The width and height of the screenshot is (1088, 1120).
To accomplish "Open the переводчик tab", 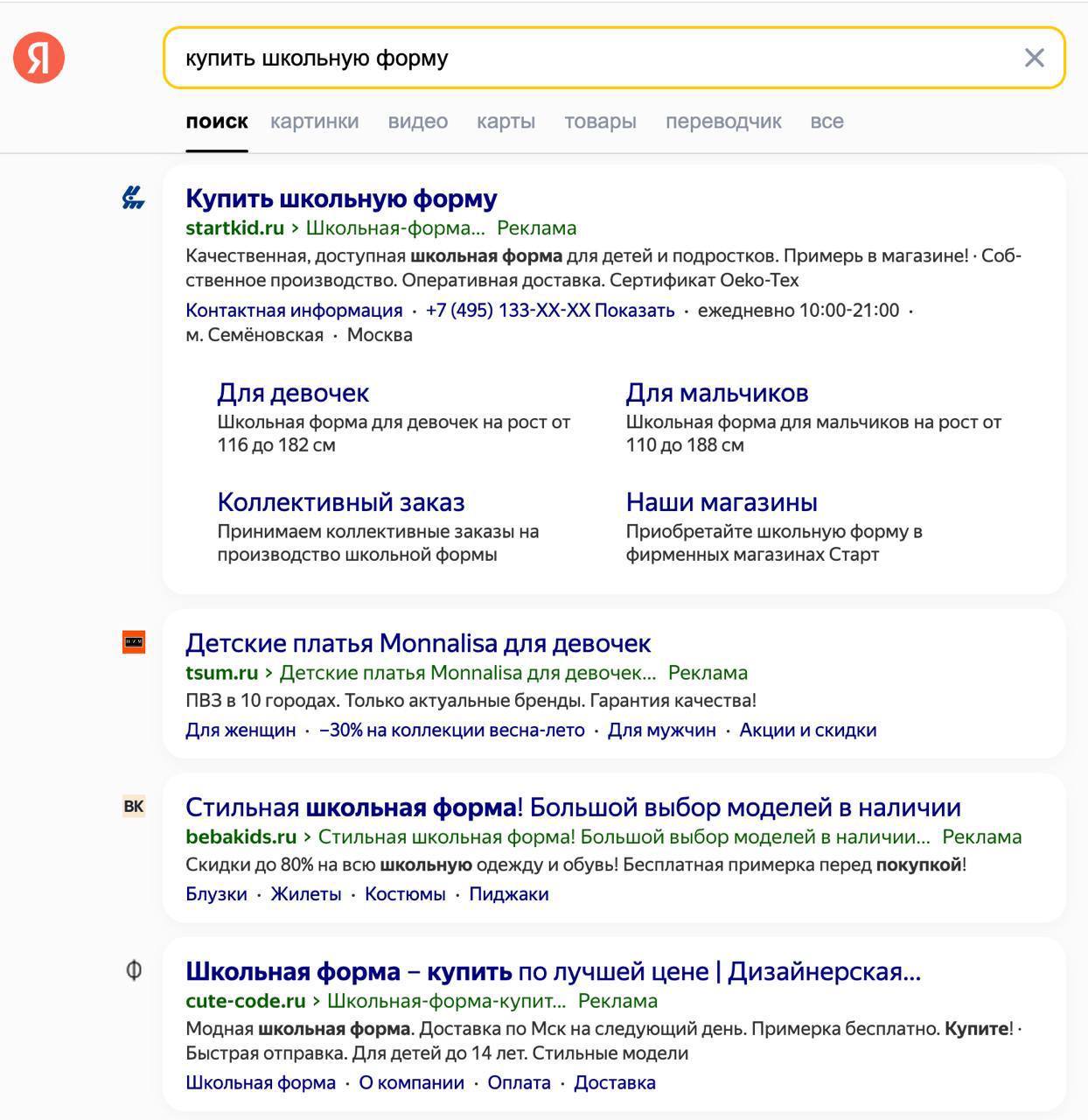I will tap(723, 122).
